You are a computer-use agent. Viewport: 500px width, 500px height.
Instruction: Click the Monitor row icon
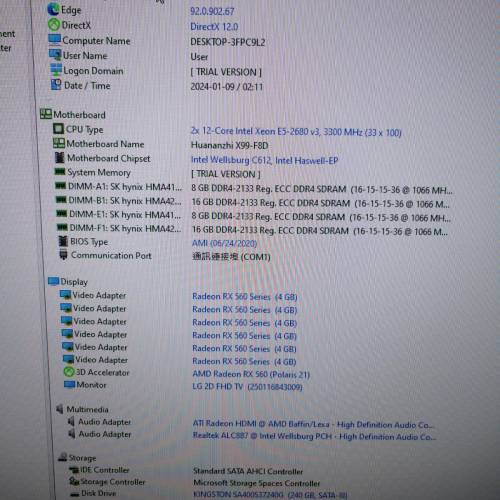coord(69,384)
